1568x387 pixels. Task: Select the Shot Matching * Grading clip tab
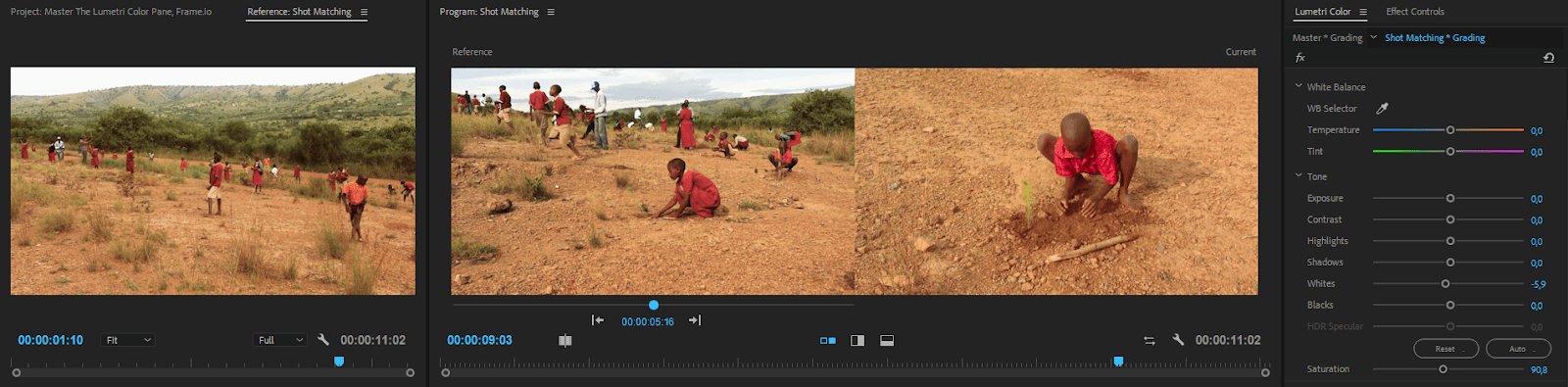pyautogui.click(x=1435, y=37)
